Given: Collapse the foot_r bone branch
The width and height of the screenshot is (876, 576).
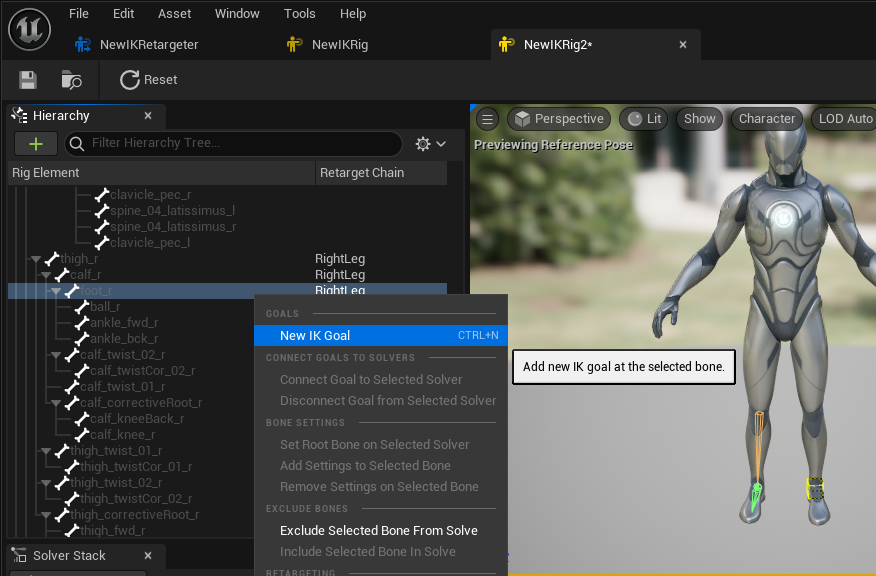Looking at the screenshot, I should 56,291.
